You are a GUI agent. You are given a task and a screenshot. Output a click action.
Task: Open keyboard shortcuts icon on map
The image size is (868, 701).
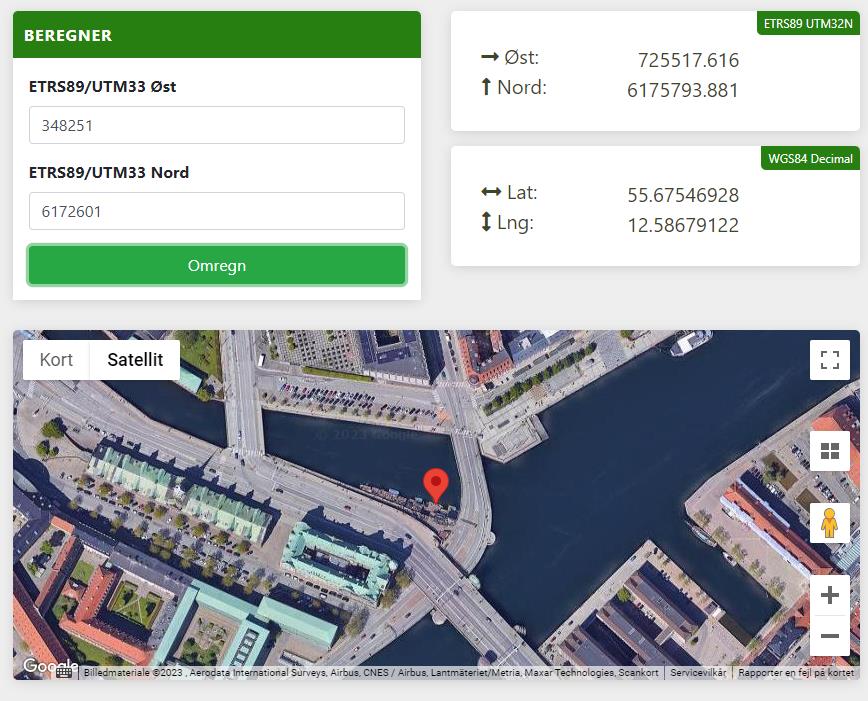pyautogui.click(x=64, y=672)
